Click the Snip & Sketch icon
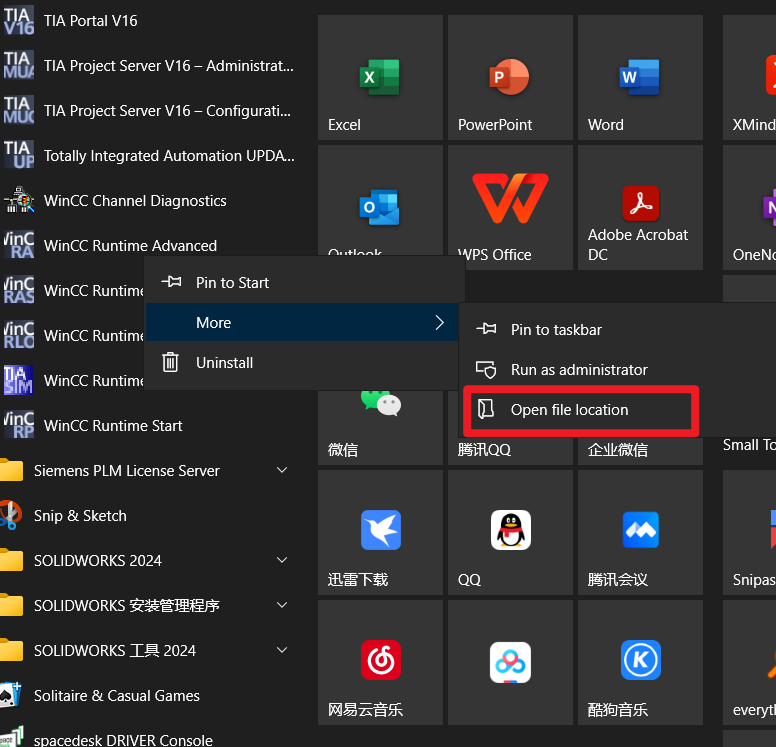 coord(11,515)
